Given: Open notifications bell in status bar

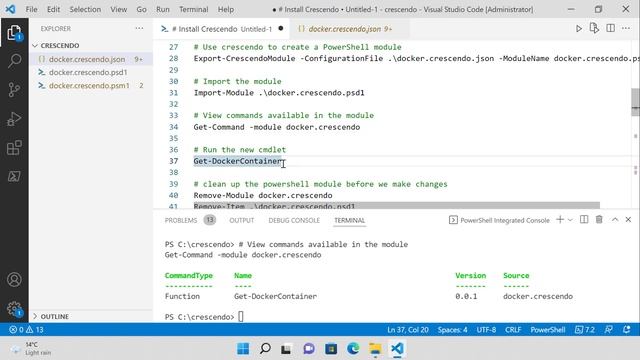Looking at the screenshot, I should pyautogui.click(x=627, y=329).
